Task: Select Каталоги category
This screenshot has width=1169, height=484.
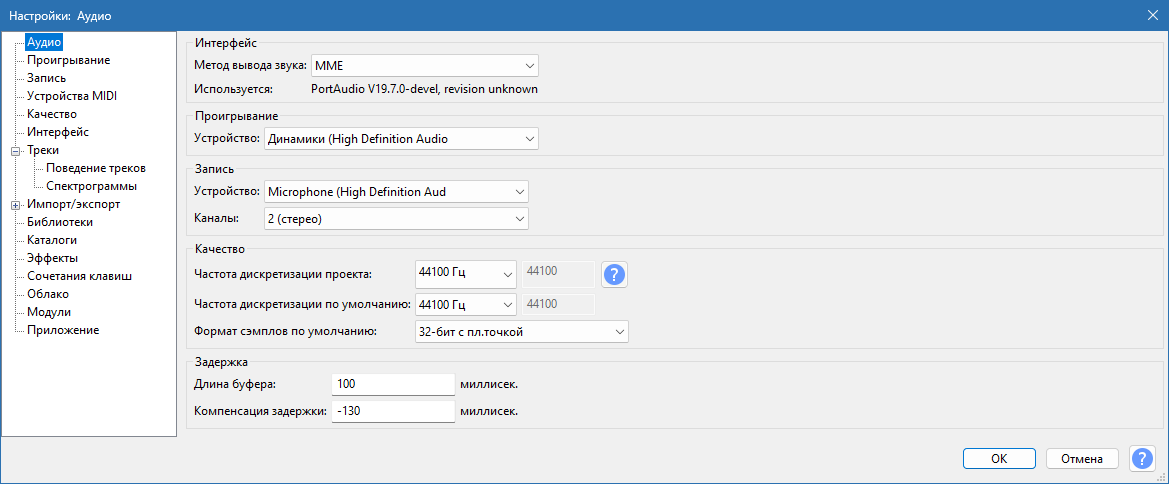Action: click(x=51, y=240)
